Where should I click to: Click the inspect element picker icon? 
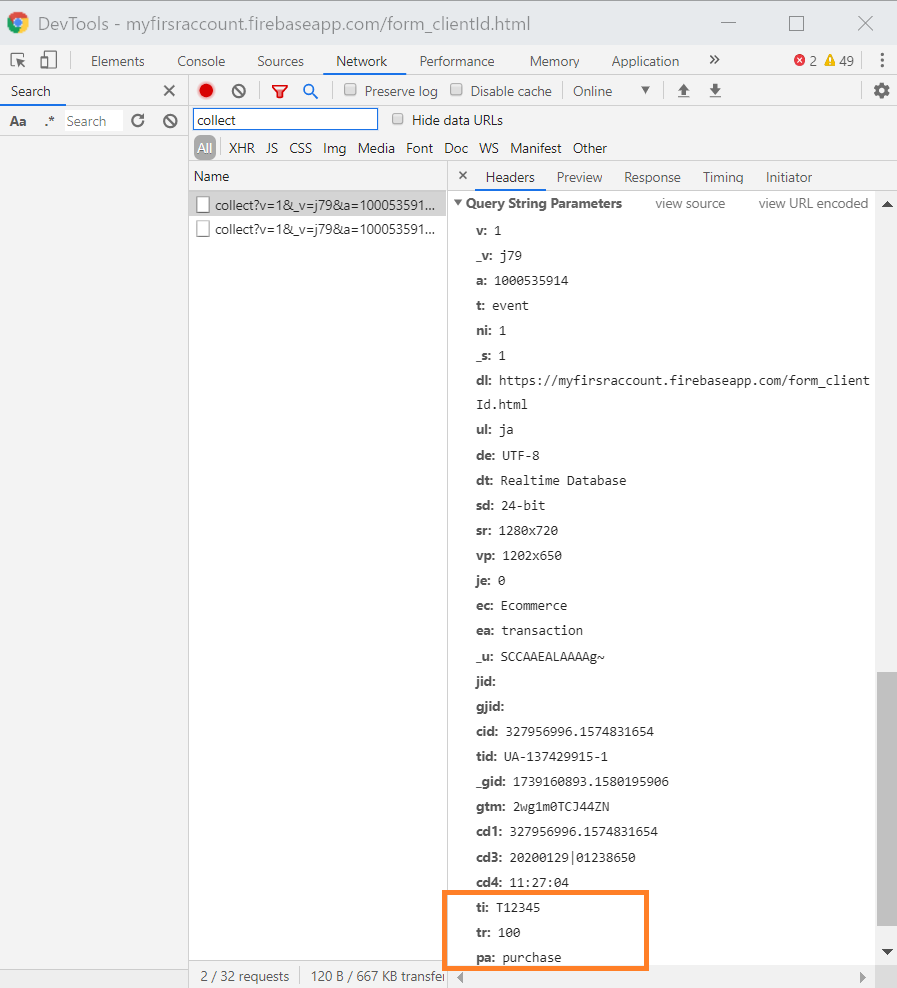[x=18, y=61]
